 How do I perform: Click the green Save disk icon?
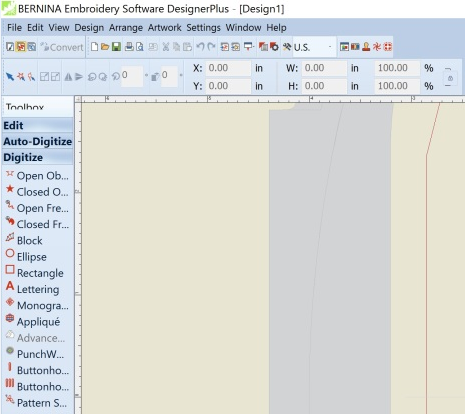point(116,47)
